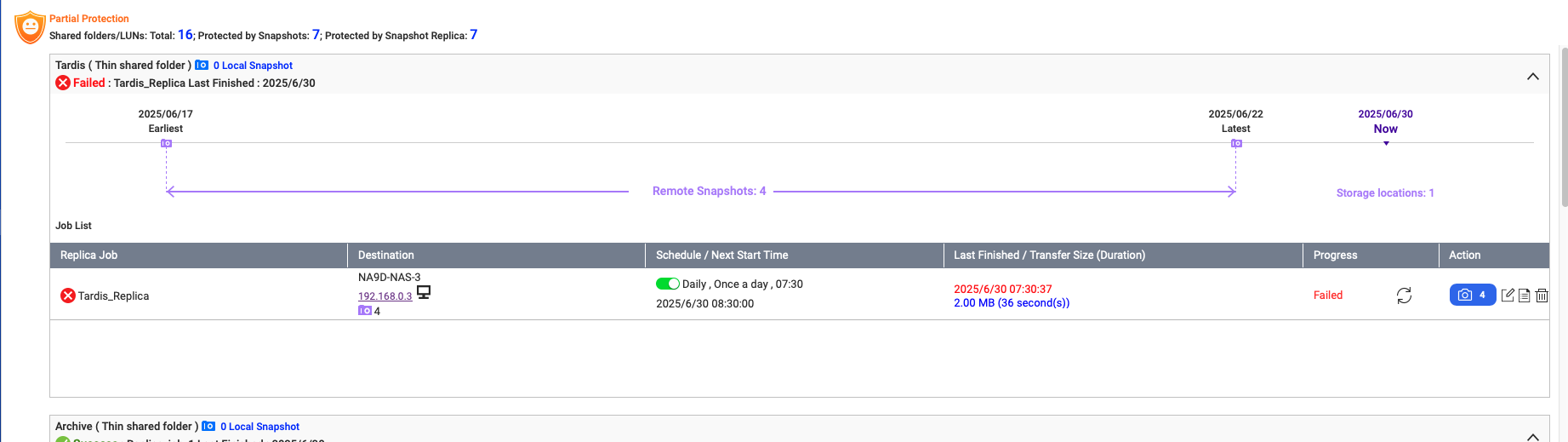Screen dimensions: 1568x442
Task: Open Tardis 0 Local Snapshot link
Action: click(253, 66)
